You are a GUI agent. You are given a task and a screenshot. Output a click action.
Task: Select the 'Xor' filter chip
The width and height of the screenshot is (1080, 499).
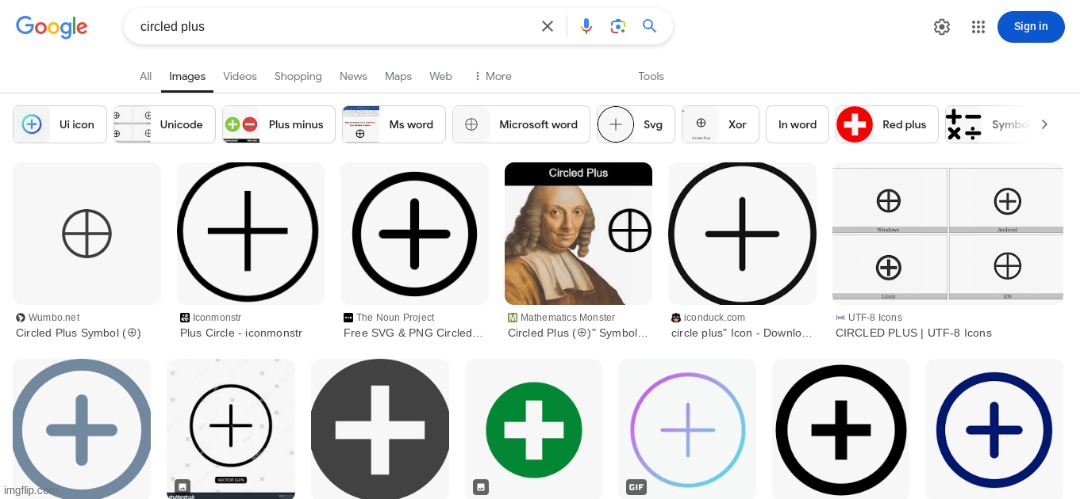tap(720, 124)
